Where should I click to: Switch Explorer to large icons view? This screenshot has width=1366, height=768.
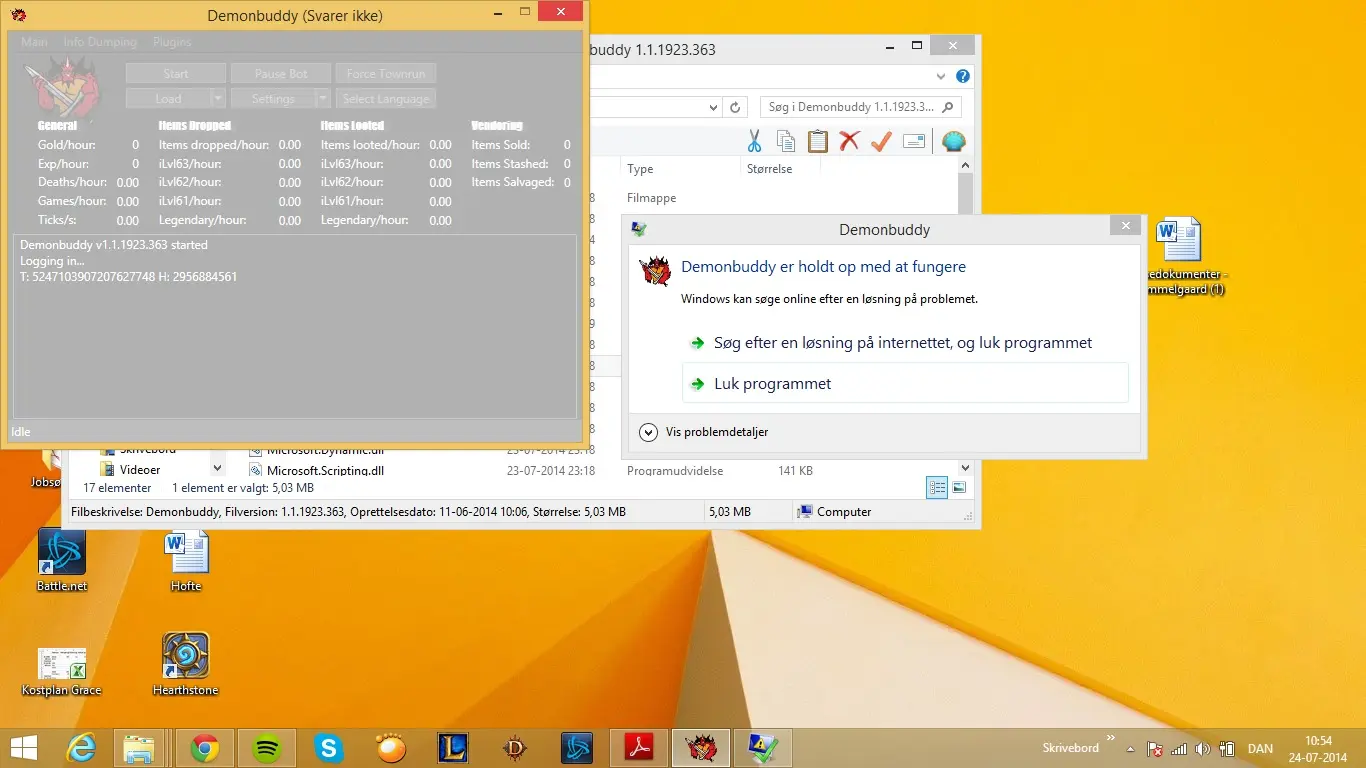[x=959, y=487]
